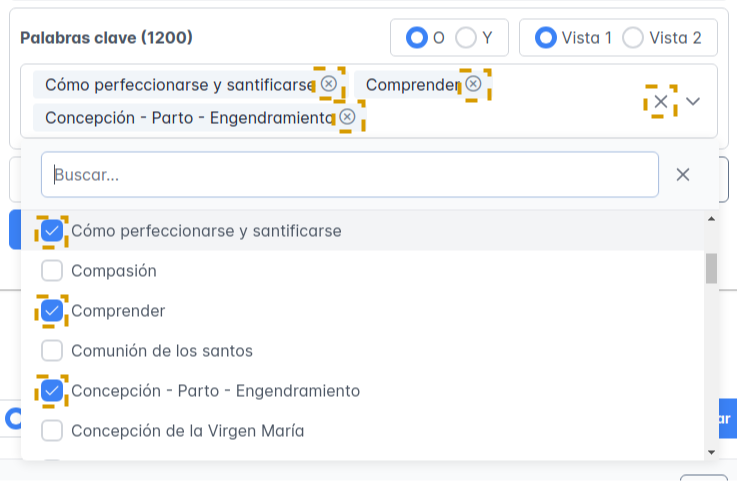Clear the Buscar search field
This screenshot has width=737, height=481.
pos(683,174)
